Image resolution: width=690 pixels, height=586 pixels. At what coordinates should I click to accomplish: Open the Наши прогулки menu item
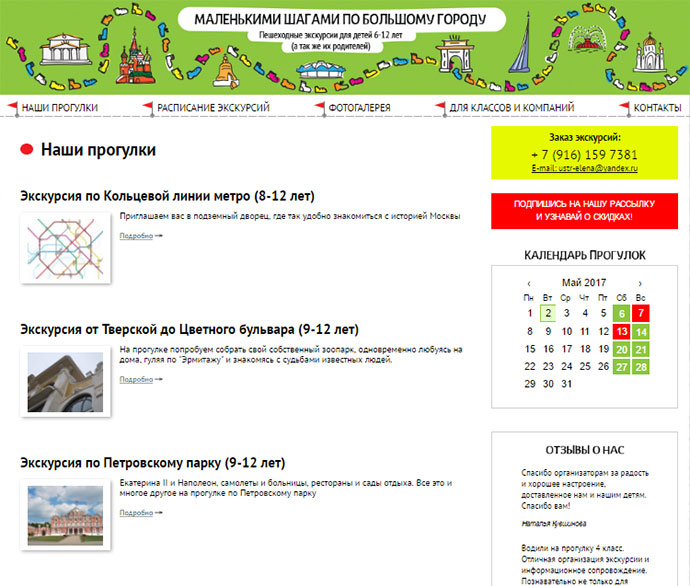(x=60, y=108)
